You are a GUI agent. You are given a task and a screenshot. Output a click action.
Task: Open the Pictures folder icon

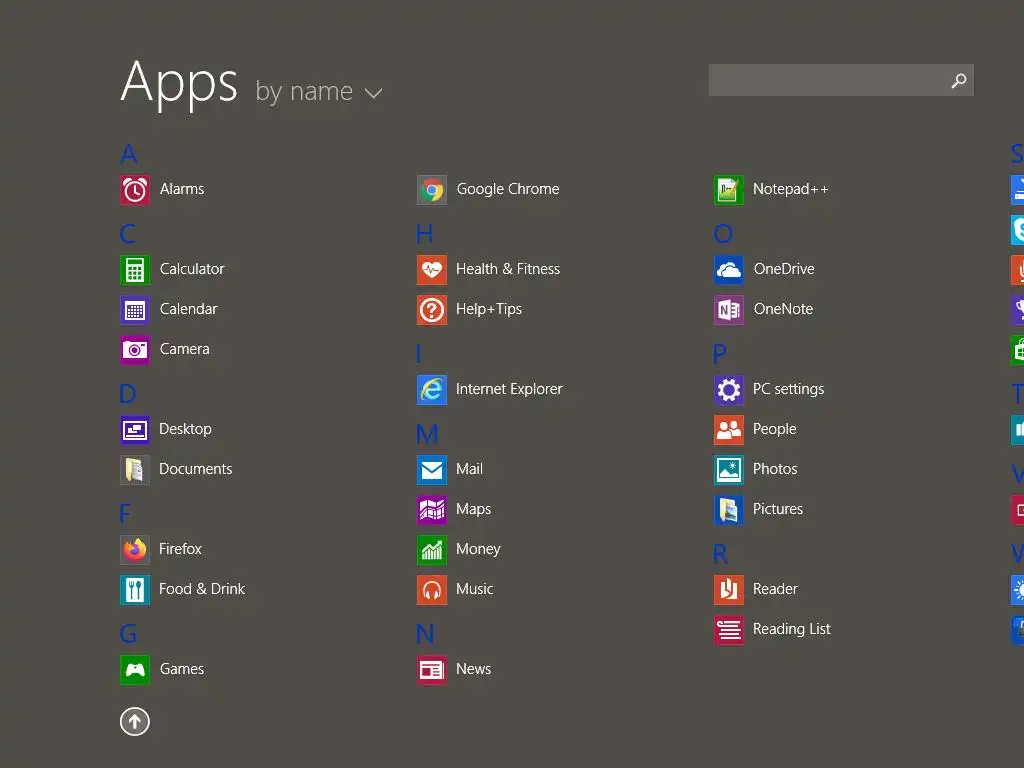[x=729, y=509]
